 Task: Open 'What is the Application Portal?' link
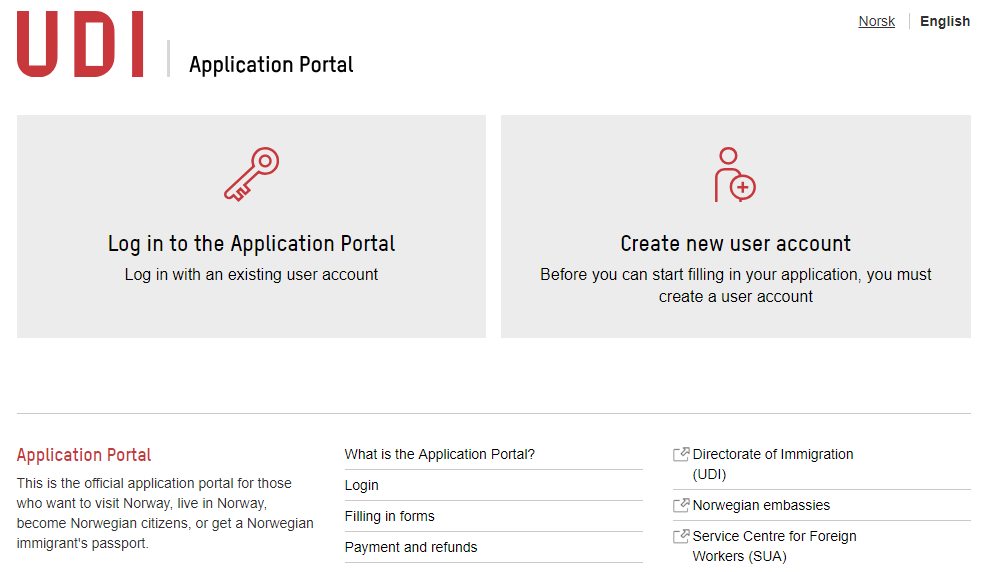click(x=439, y=454)
